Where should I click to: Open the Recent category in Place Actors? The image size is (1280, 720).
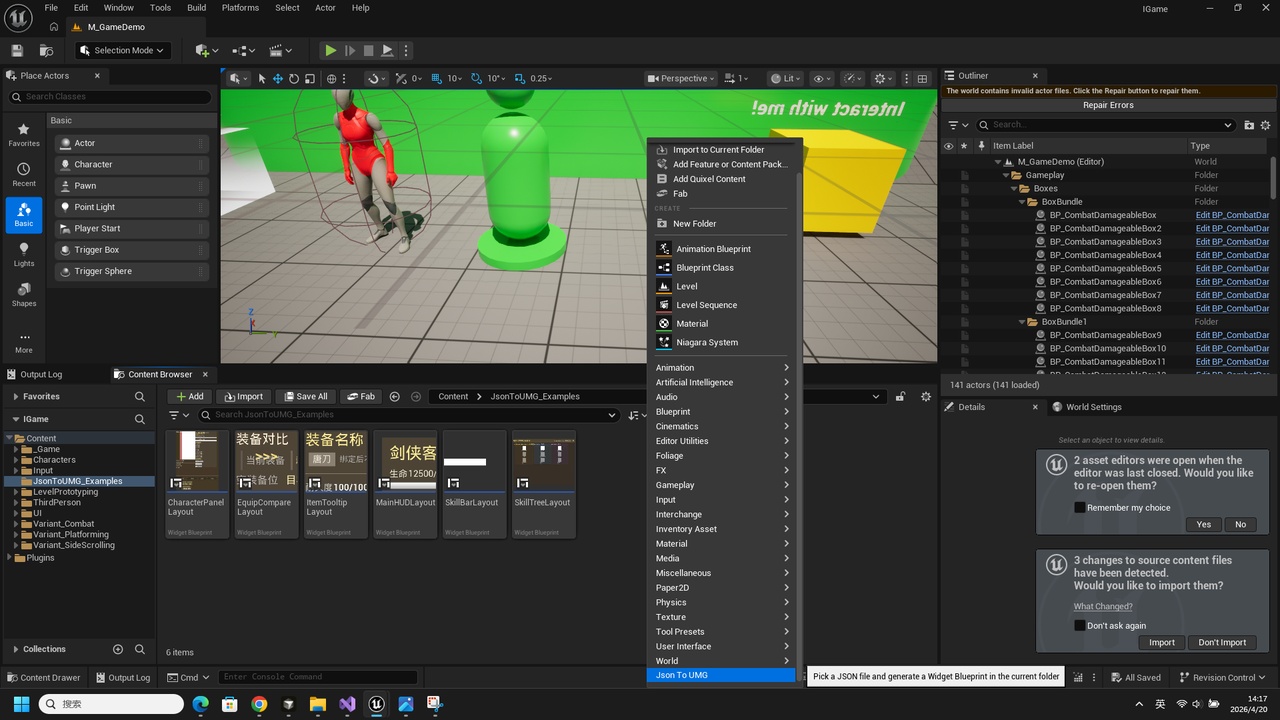pyautogui.click(x=24, y=175)
